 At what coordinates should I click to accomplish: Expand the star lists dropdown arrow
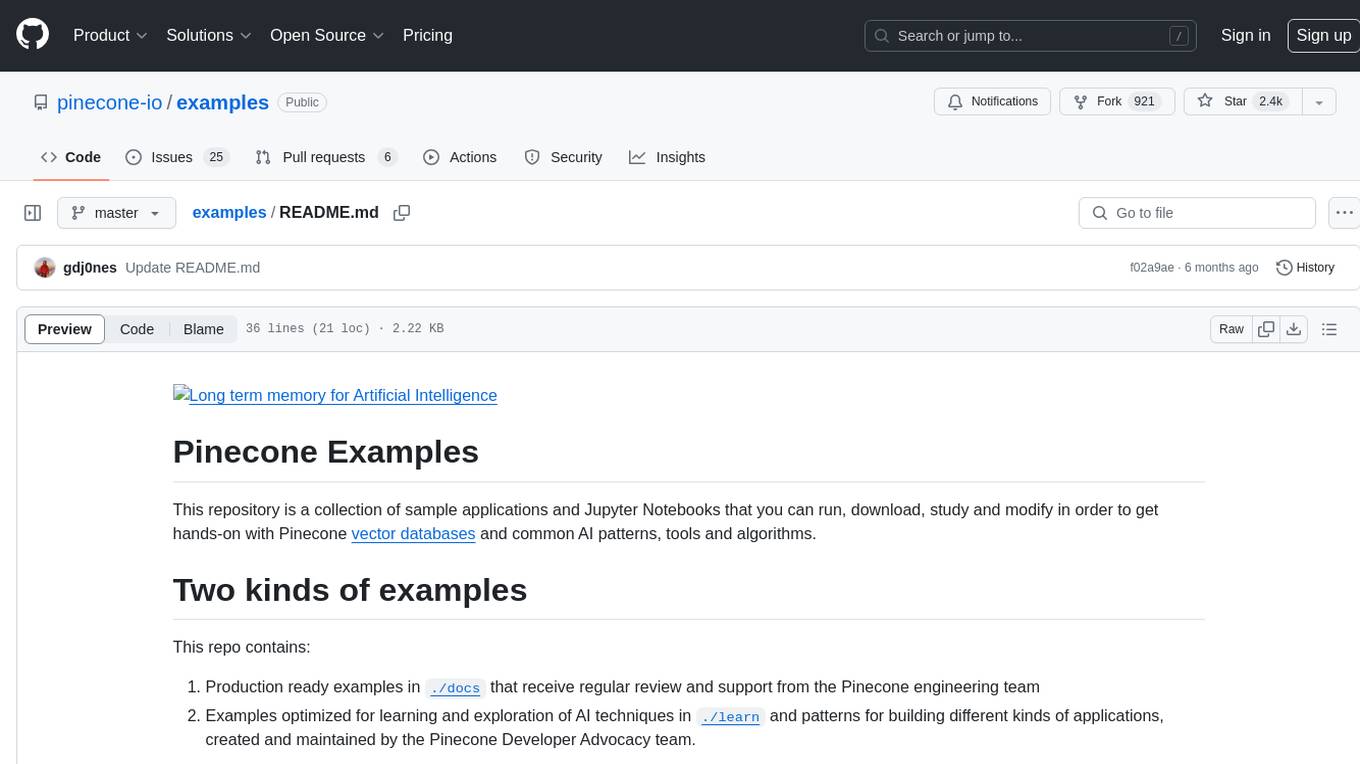click(x=1319, y=102)
